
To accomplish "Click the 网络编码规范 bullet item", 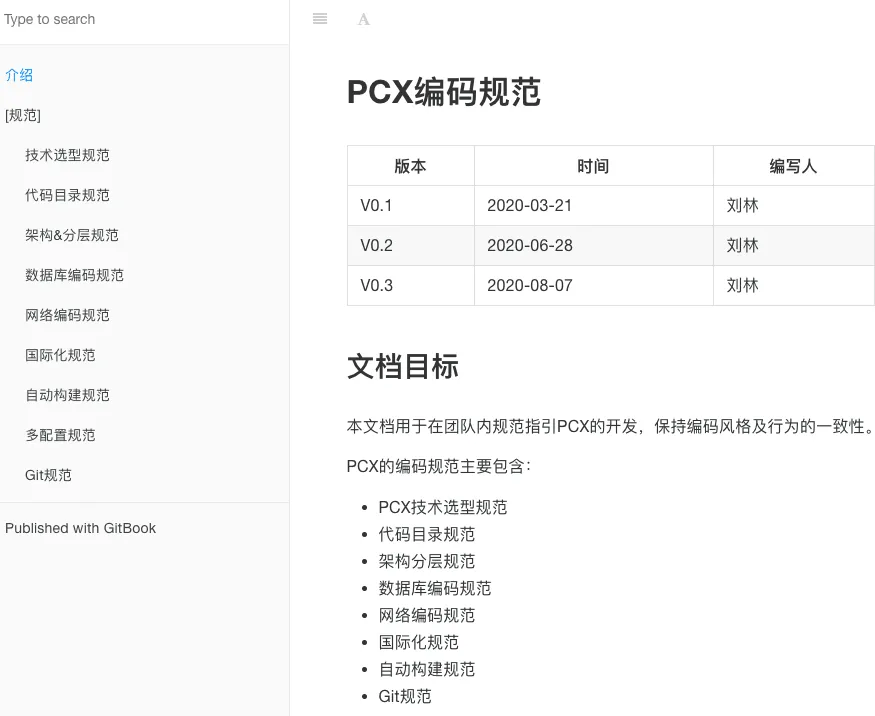I will 427,615.
